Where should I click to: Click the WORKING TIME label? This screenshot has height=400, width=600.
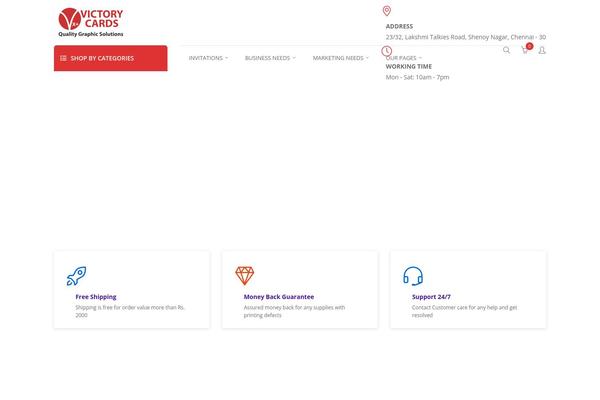tap(409, 66)
